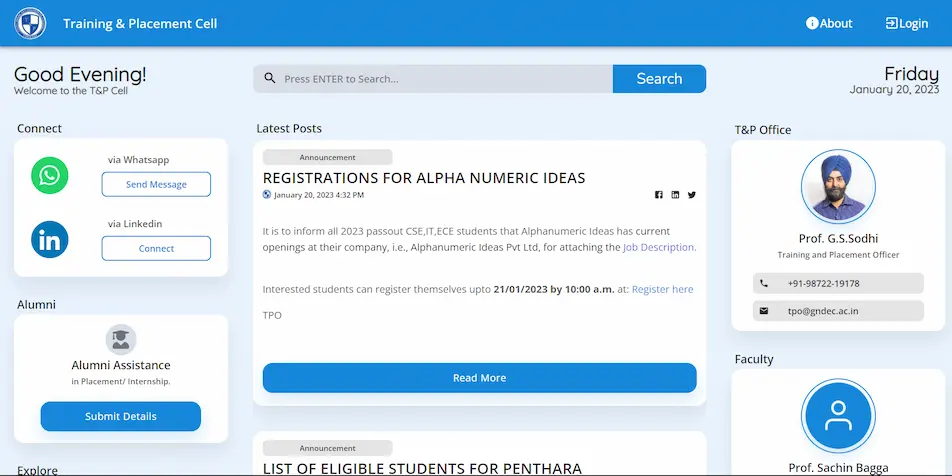
Task: Share Alpha Numeric post on Twitter
Action: pos(691,195)
